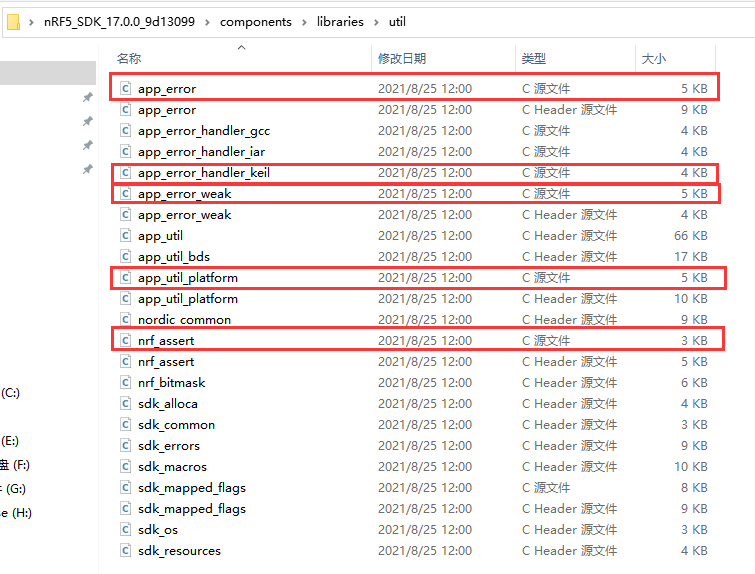755x574 pixels.
Task: Select app_util_platform 10 KB header file icon
Action: pos(125,299)
